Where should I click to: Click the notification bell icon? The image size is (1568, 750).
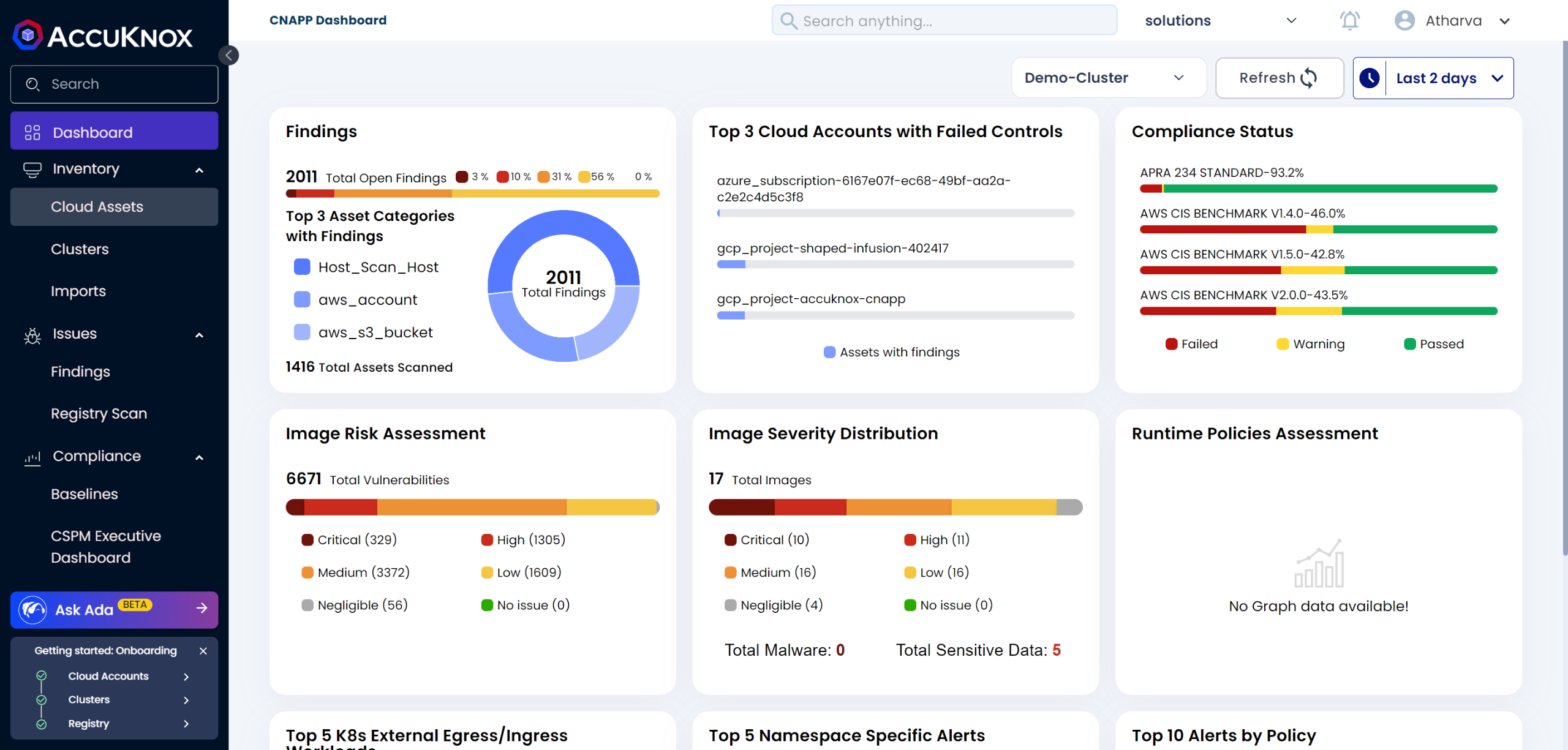[1349, 21]
